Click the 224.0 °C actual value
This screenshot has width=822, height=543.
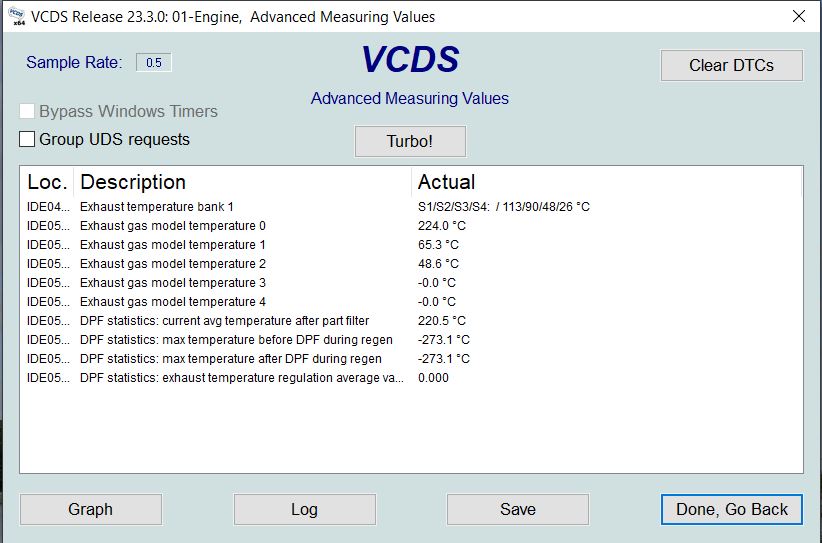[441, 226]
